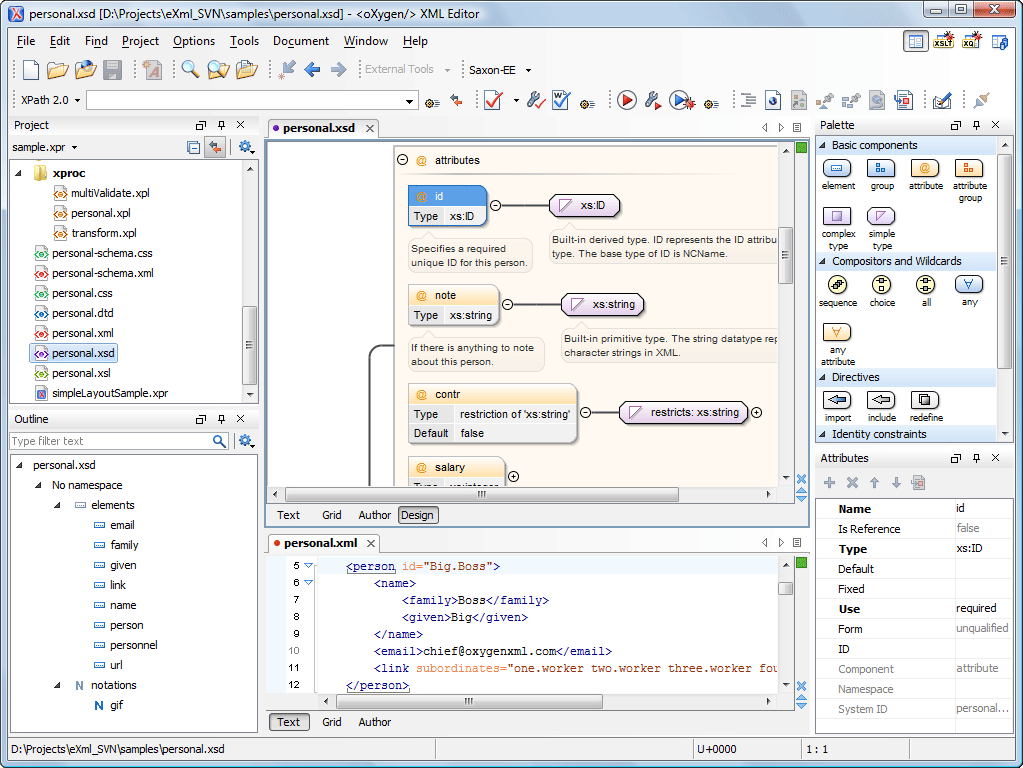Collapse the attributes group in schema diagram
This screenshot has height=768, width=1023.
click(403, 160)
